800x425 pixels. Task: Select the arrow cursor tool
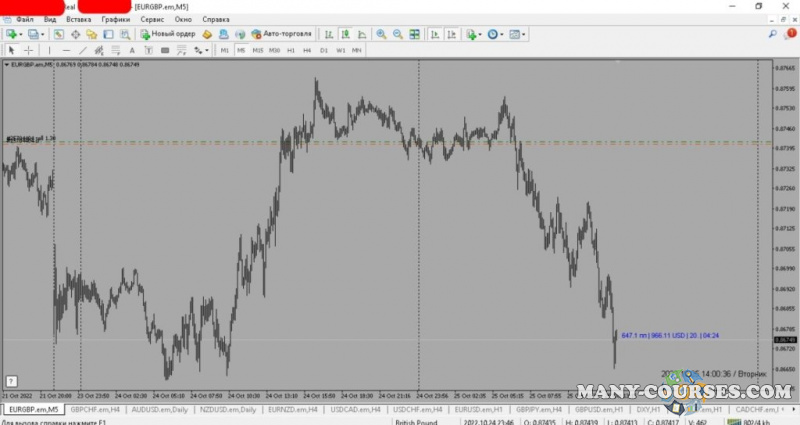tap(12, 50)
